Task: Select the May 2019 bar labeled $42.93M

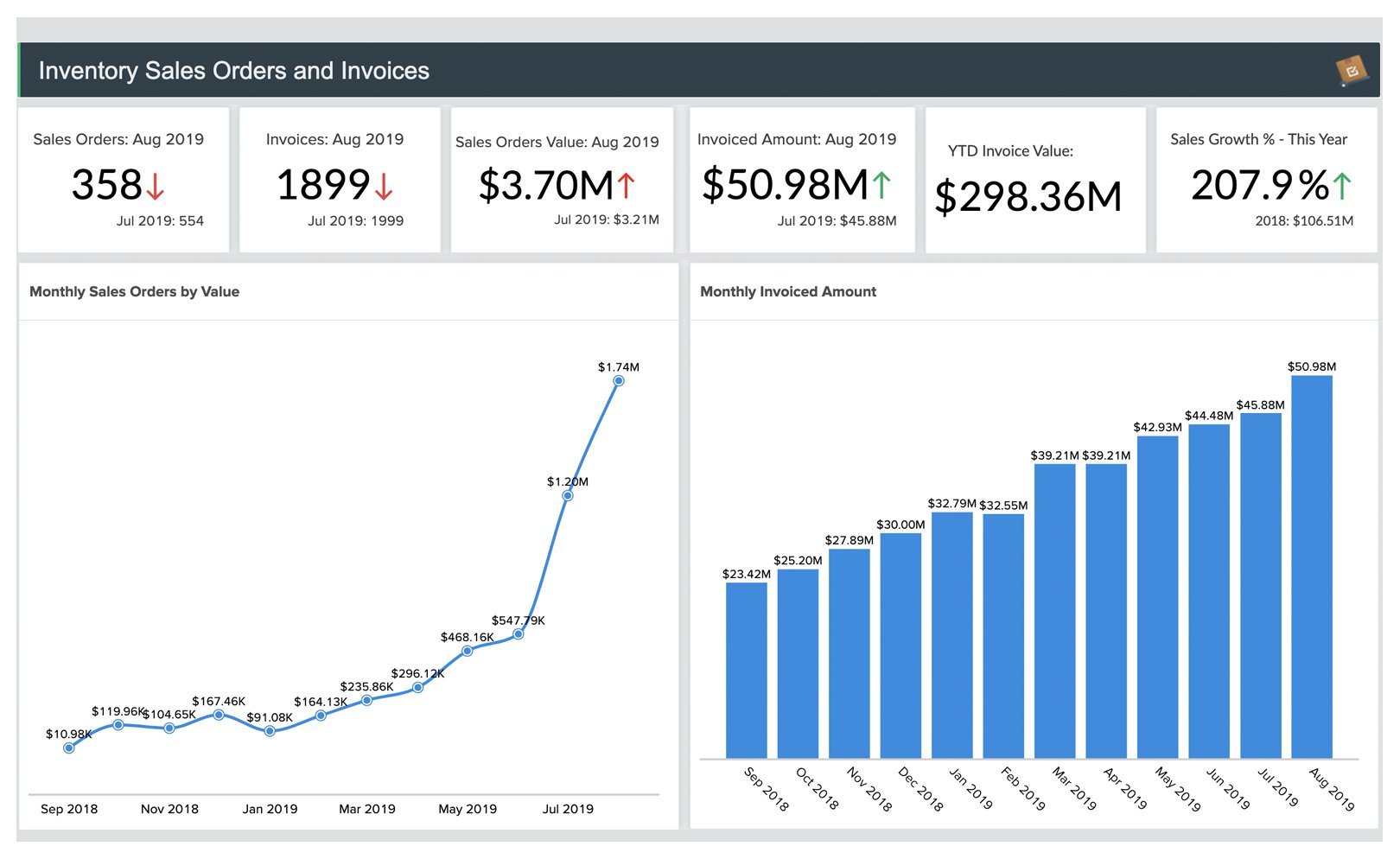Action: [x=1157, y=596]
